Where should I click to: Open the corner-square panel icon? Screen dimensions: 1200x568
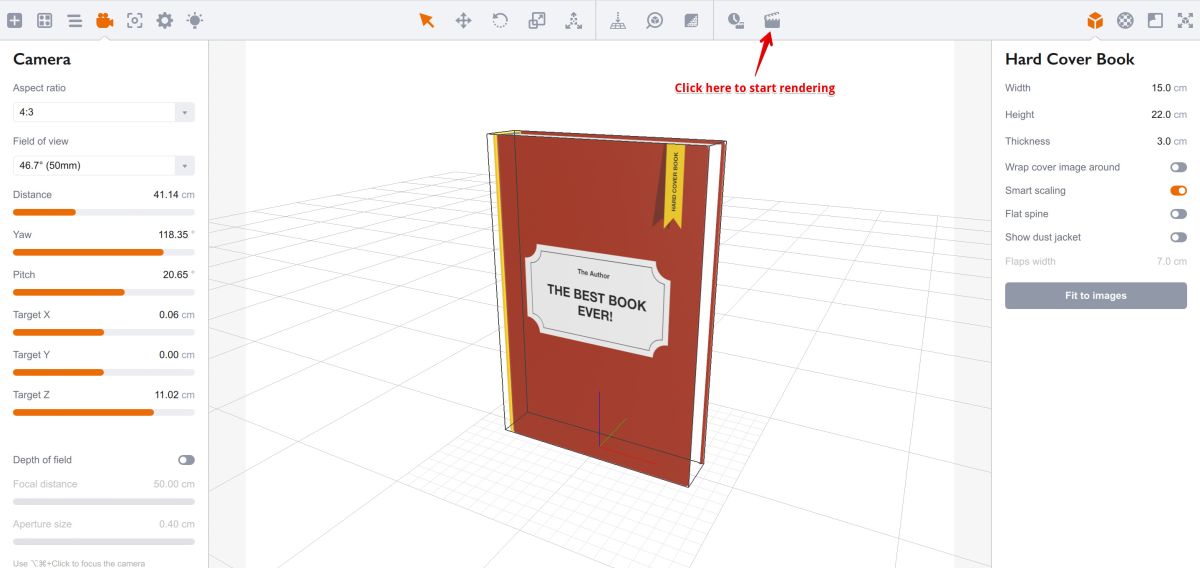[1155, 20]
